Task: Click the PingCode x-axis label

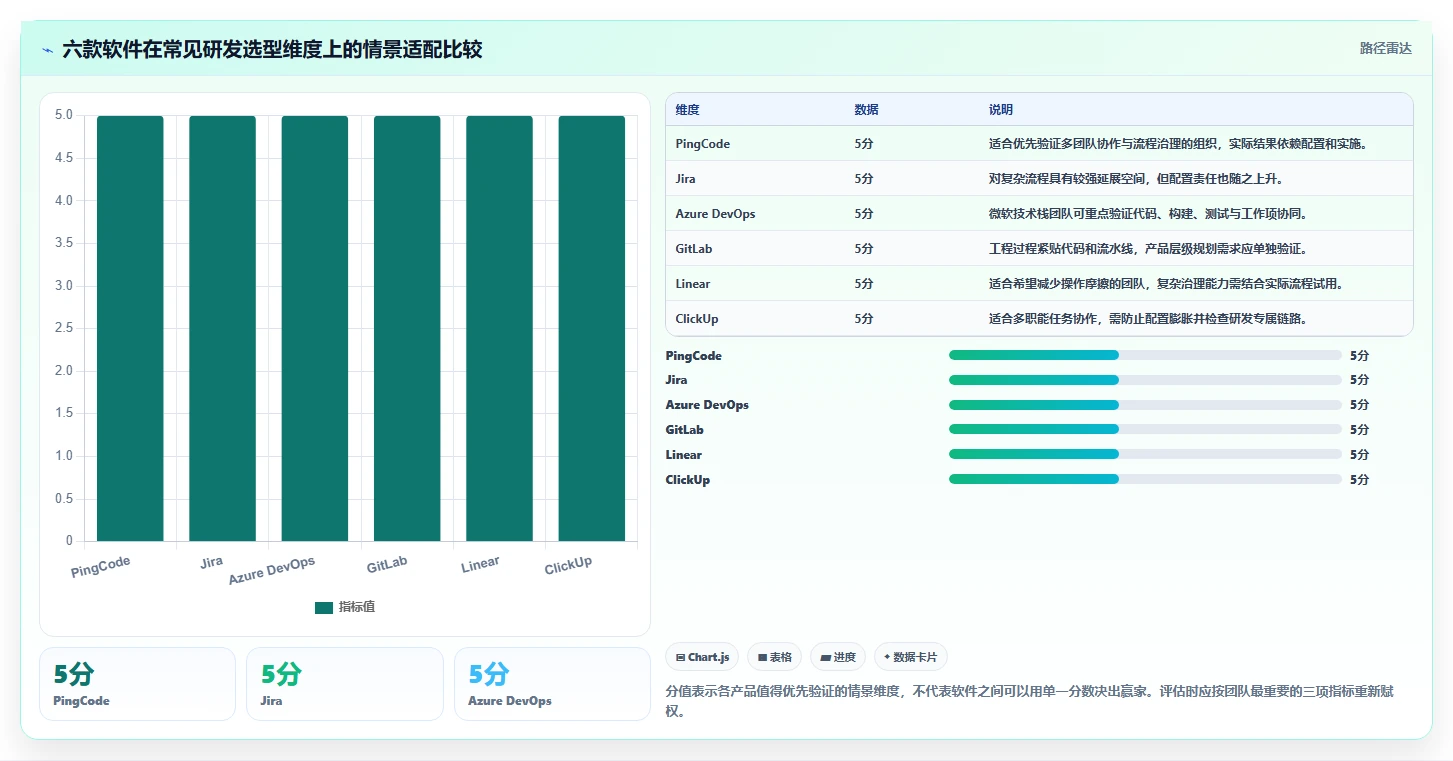Action: [101, 567]
